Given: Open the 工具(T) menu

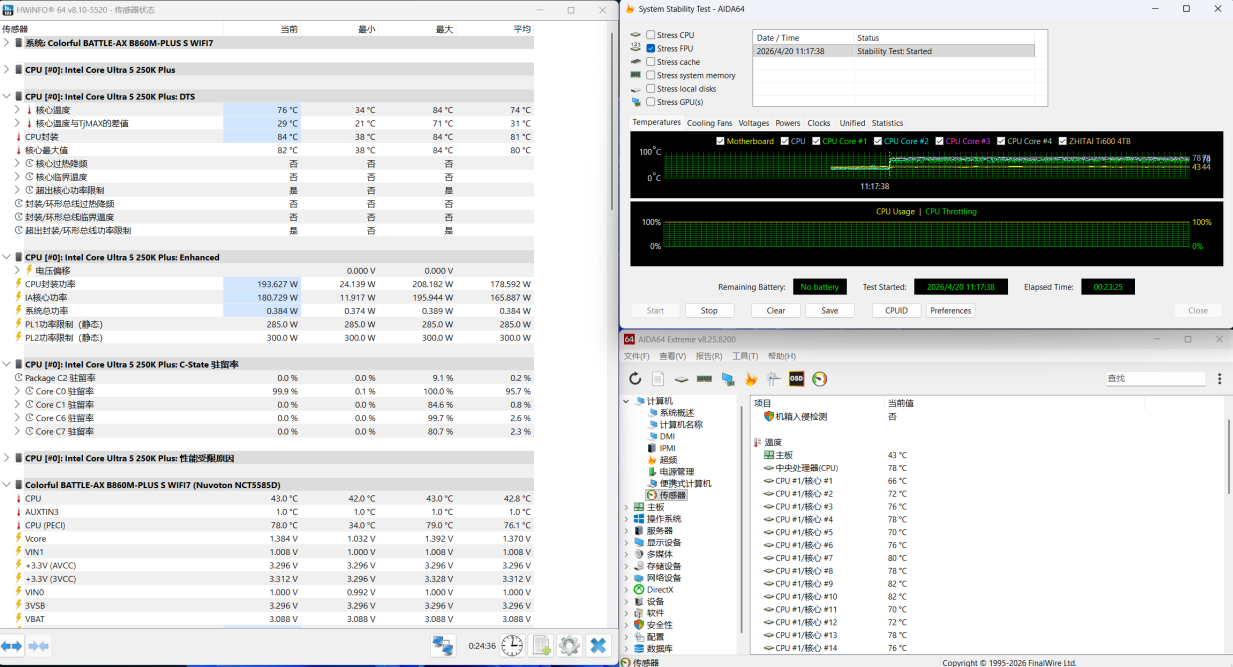Looking at the screenshot, I should coord(745,356).
